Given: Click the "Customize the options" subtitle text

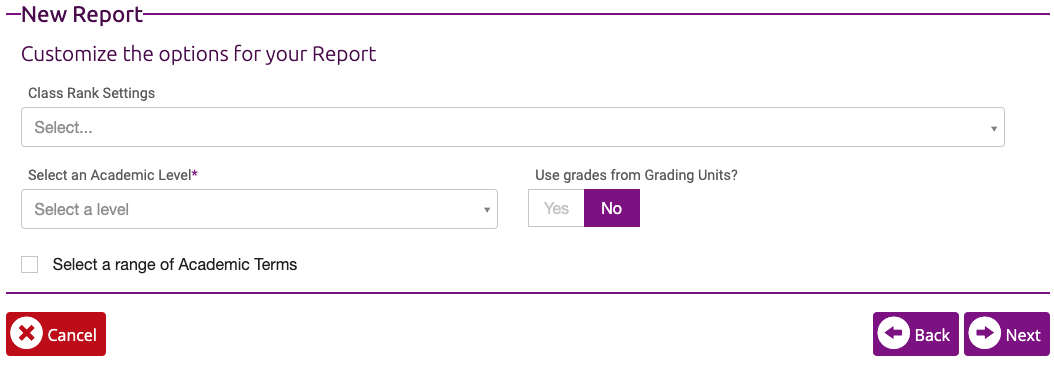Looking at the screenshot, I should pos(199,54).
